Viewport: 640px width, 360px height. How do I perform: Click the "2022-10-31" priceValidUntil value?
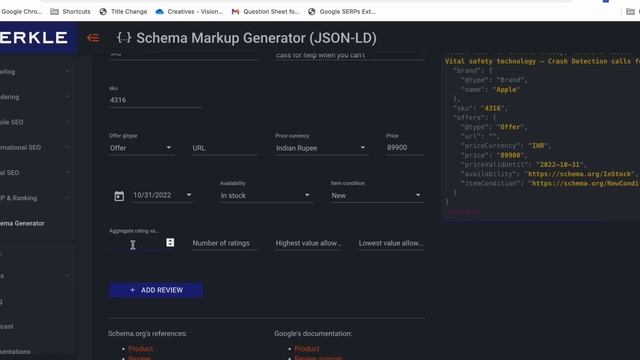(559, 164)
